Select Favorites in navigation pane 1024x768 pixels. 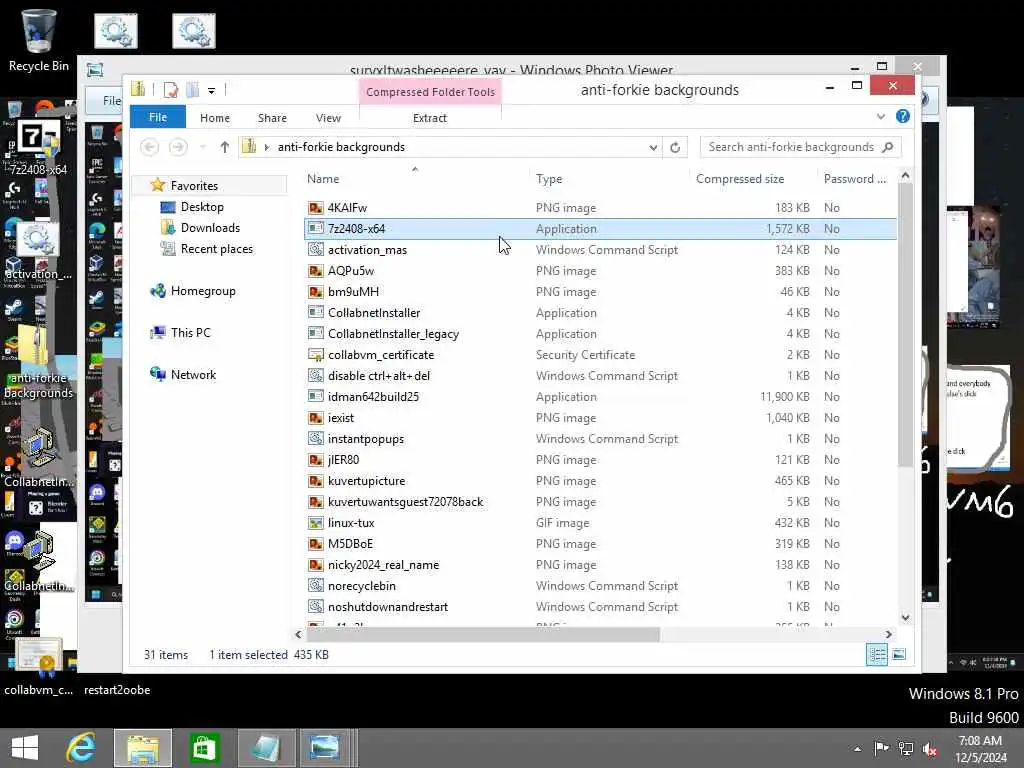[194, 186]
